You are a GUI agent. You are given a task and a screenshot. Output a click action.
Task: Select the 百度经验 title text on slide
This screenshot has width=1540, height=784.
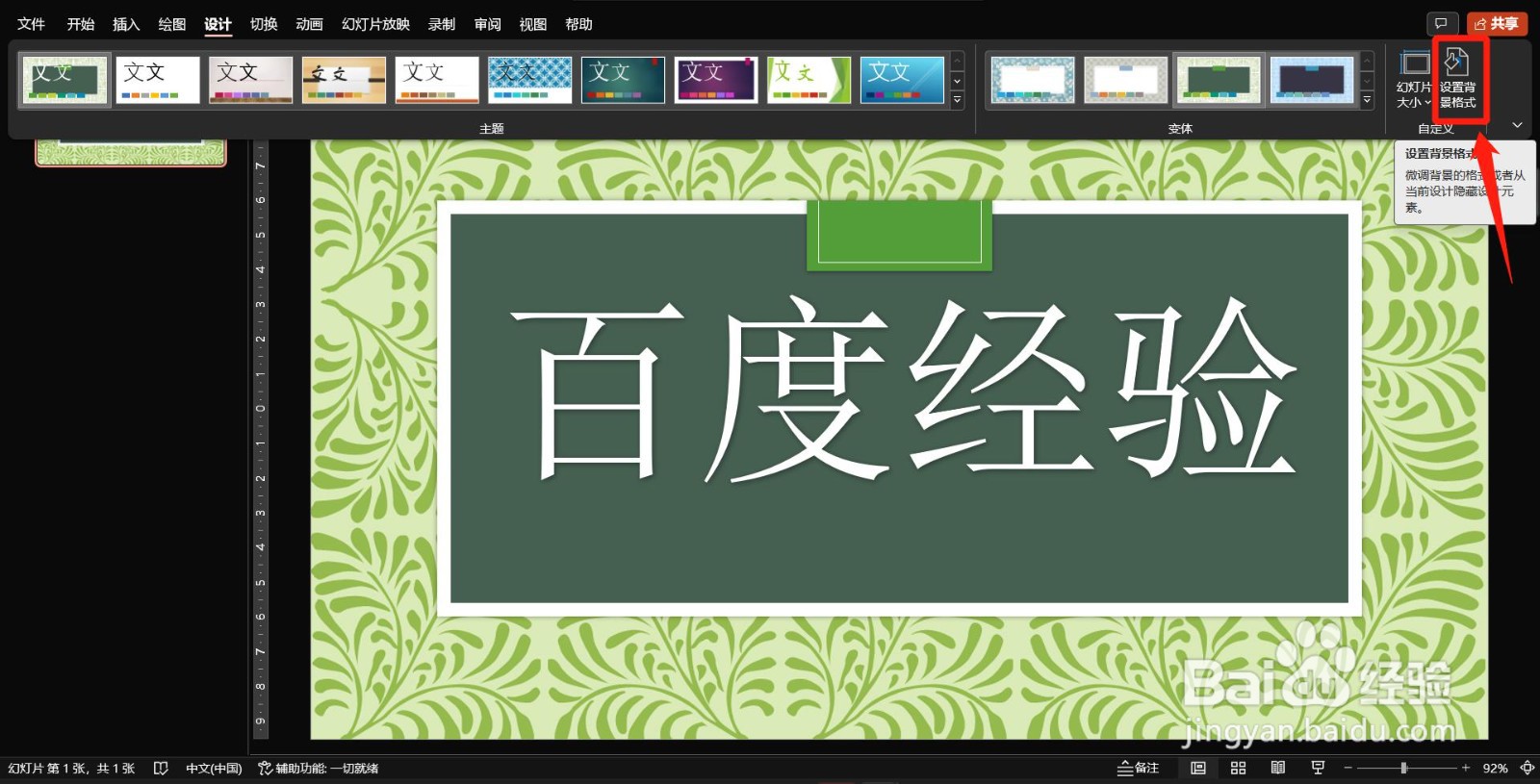pos(905,389)
